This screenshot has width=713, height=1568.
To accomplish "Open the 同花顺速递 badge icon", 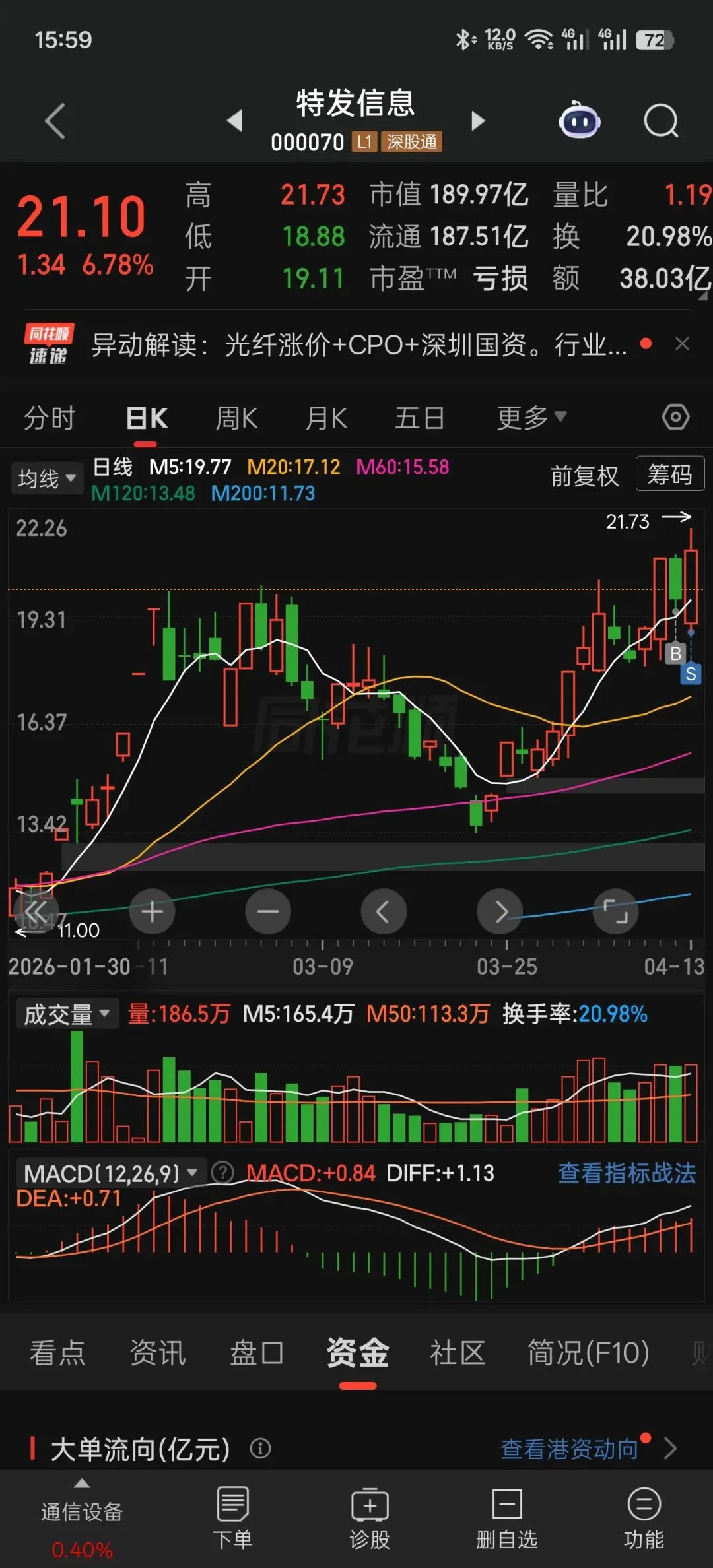I will pyautogui.click(x=48, y=344).
